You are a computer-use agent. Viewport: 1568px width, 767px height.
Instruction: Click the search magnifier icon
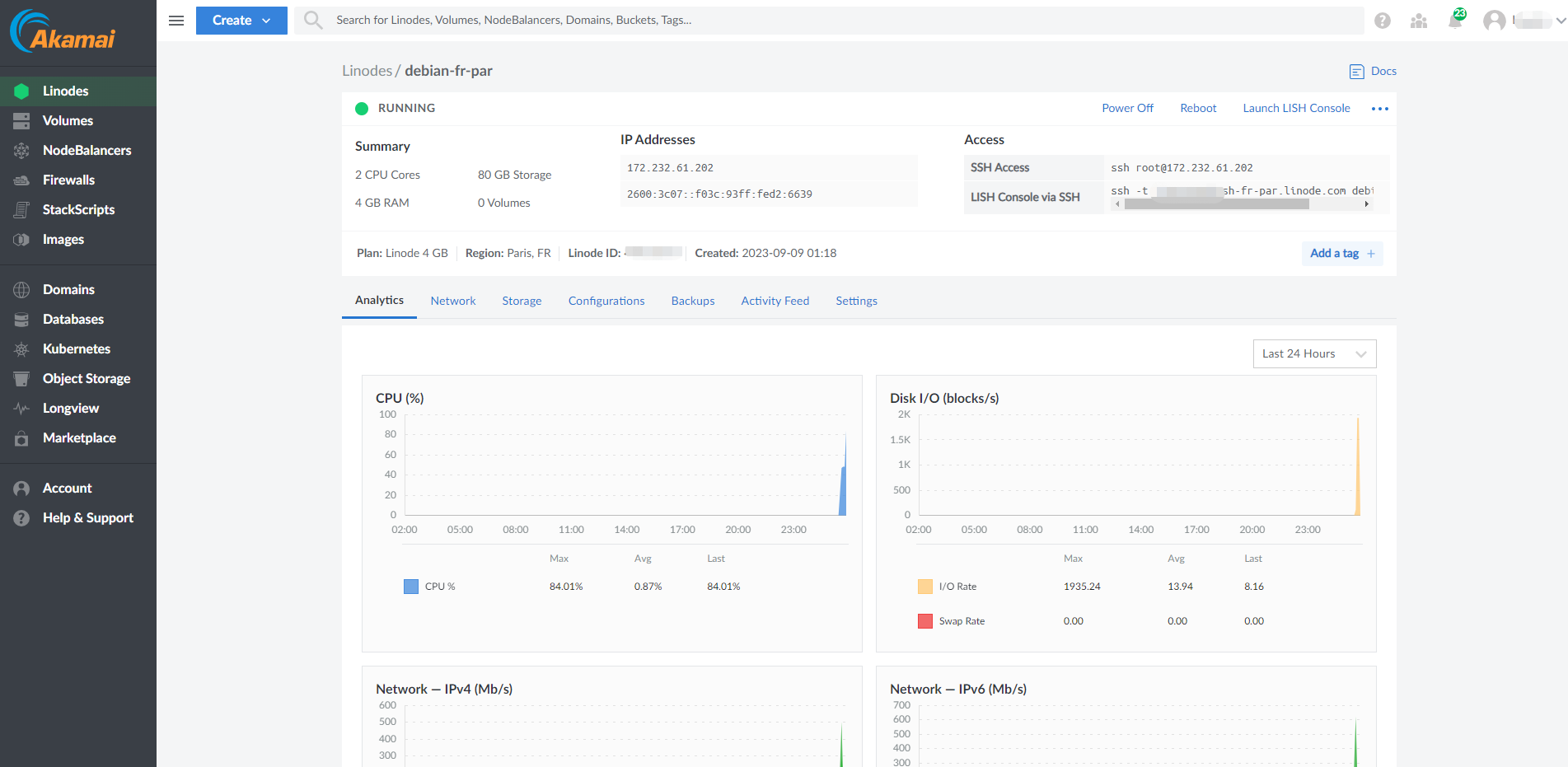313,20
